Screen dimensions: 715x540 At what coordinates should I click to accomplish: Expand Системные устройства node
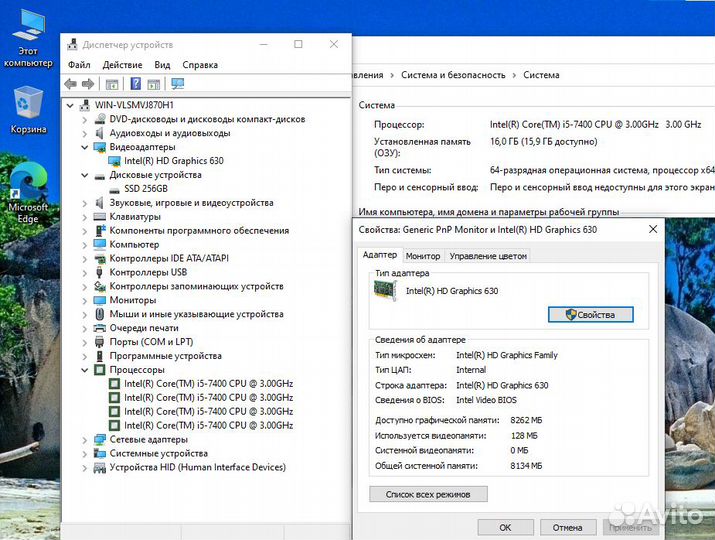84,454
